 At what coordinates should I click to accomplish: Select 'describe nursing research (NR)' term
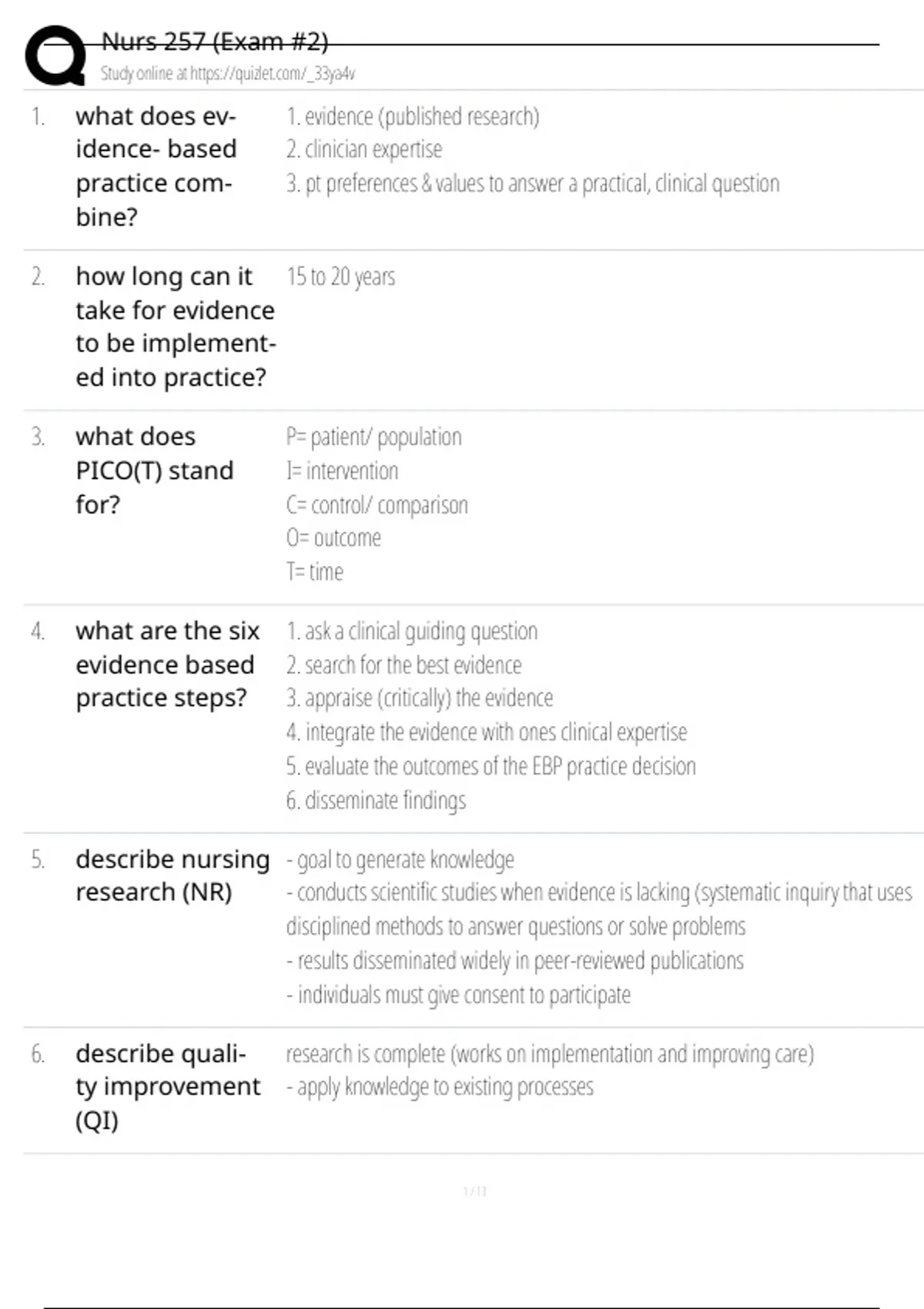tap(172, 875)
